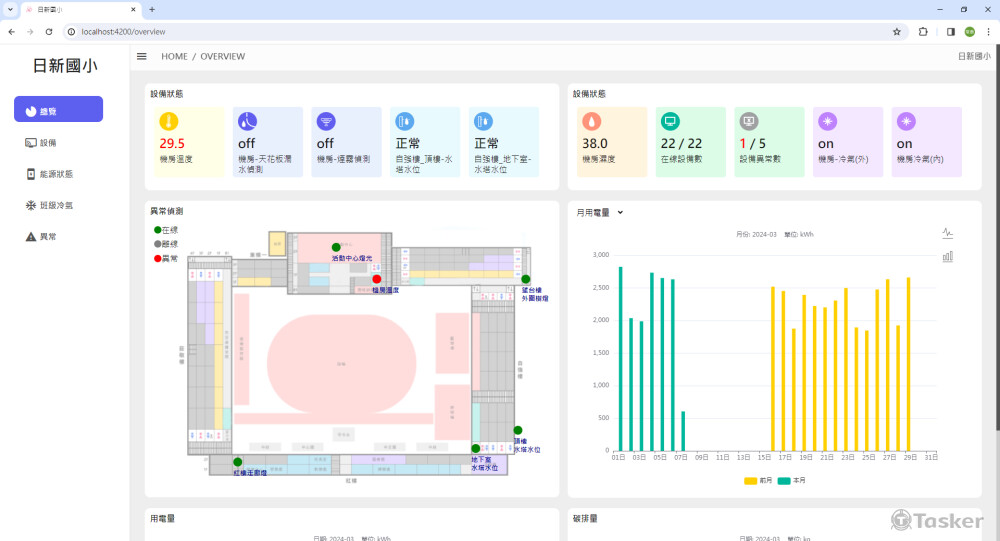Toggle 前月 series in chart legend
The height and width of the screenshot is (541, 1000).
(757, 481)
